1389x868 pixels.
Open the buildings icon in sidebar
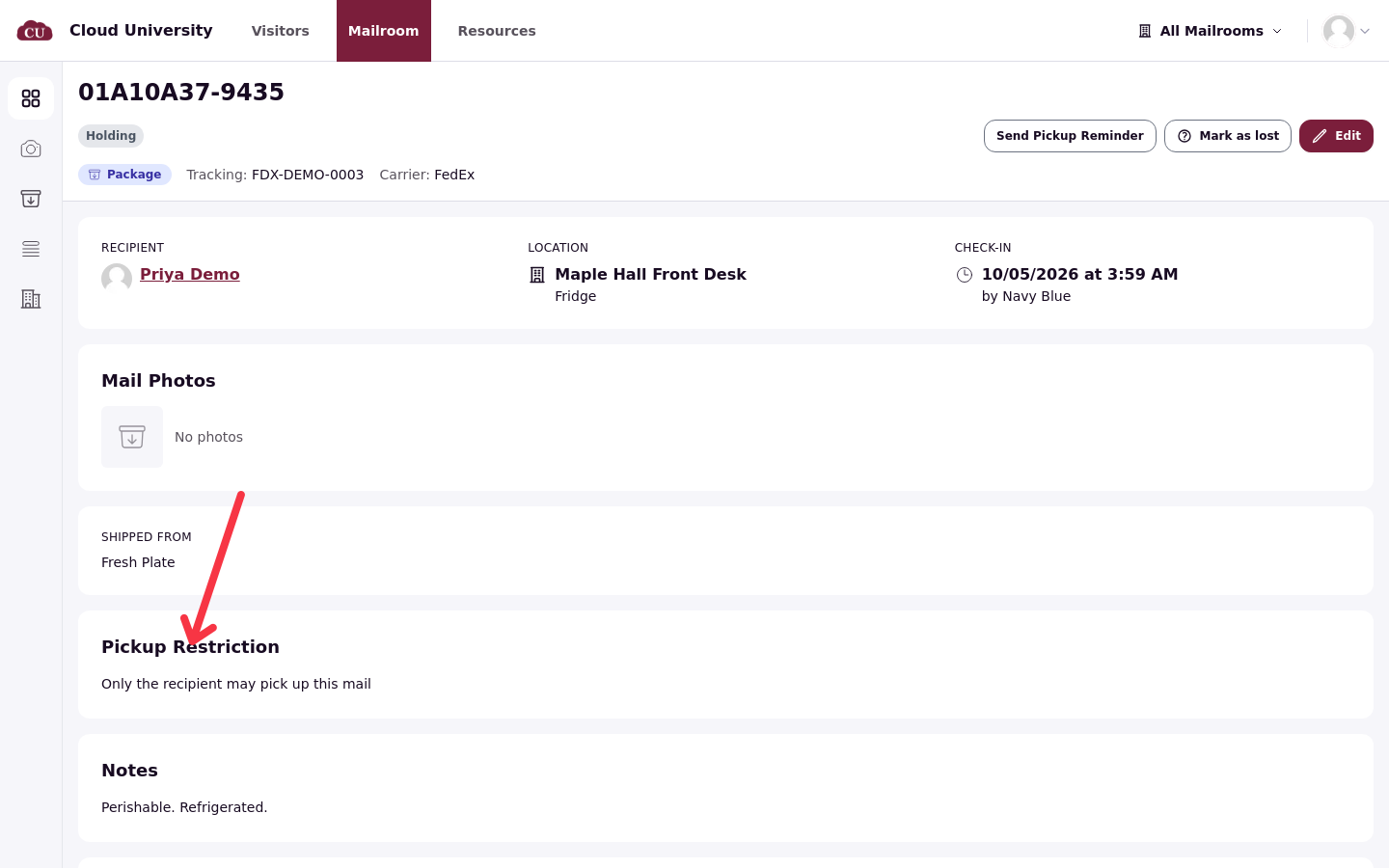coord(31,299)
